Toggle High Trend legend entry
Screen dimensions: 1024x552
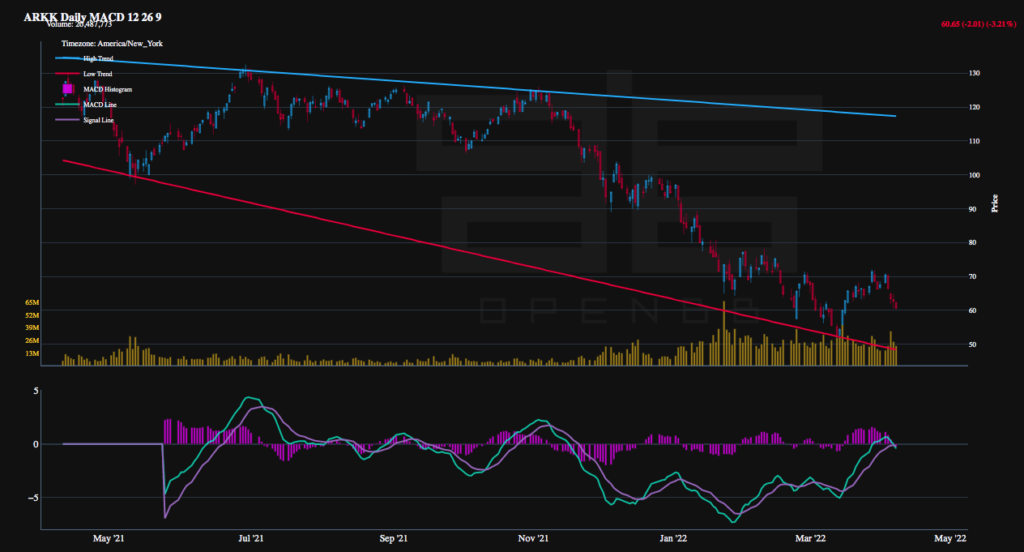coord(98,59)
